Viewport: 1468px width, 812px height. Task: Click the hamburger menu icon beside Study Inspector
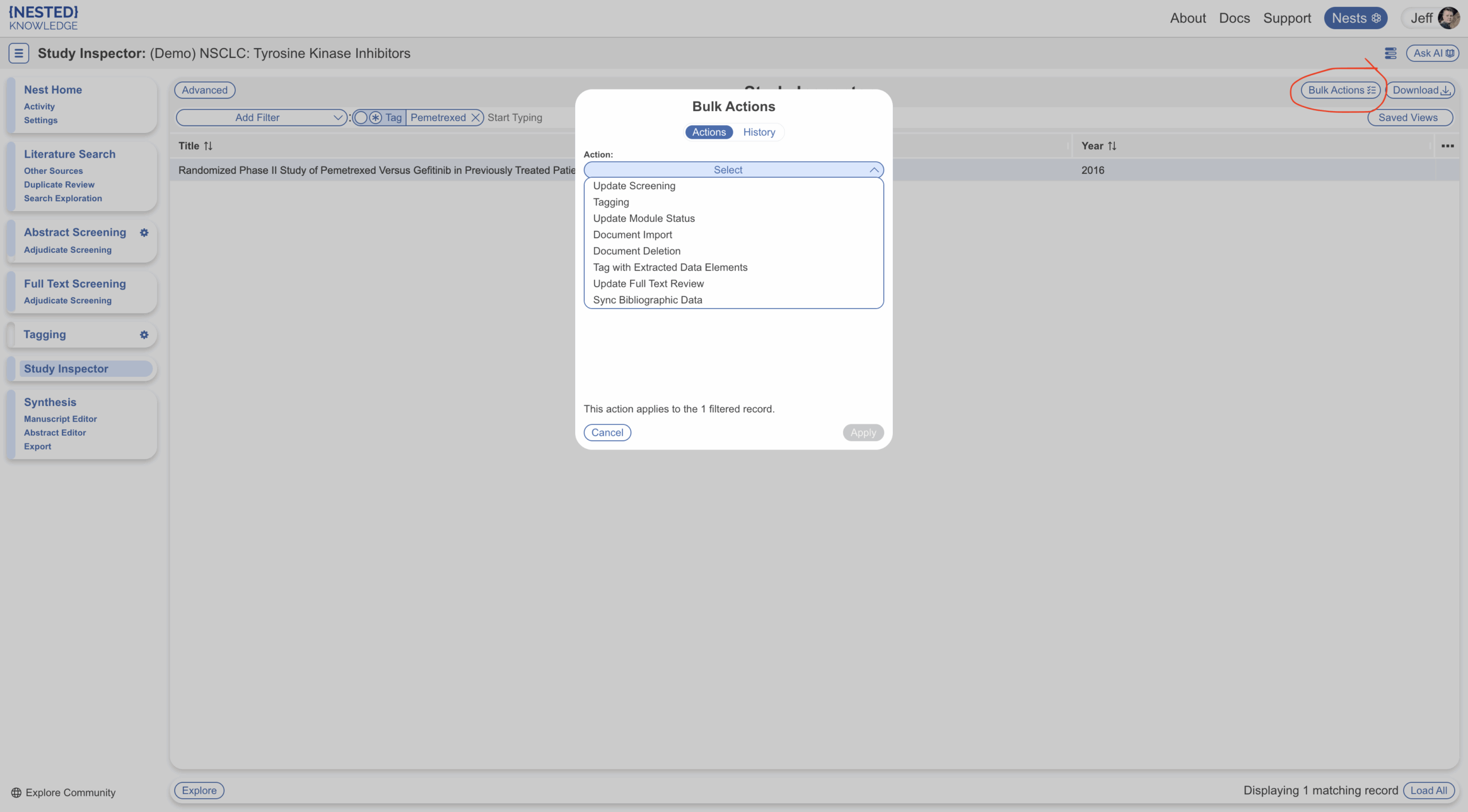[x=18, y=53]
